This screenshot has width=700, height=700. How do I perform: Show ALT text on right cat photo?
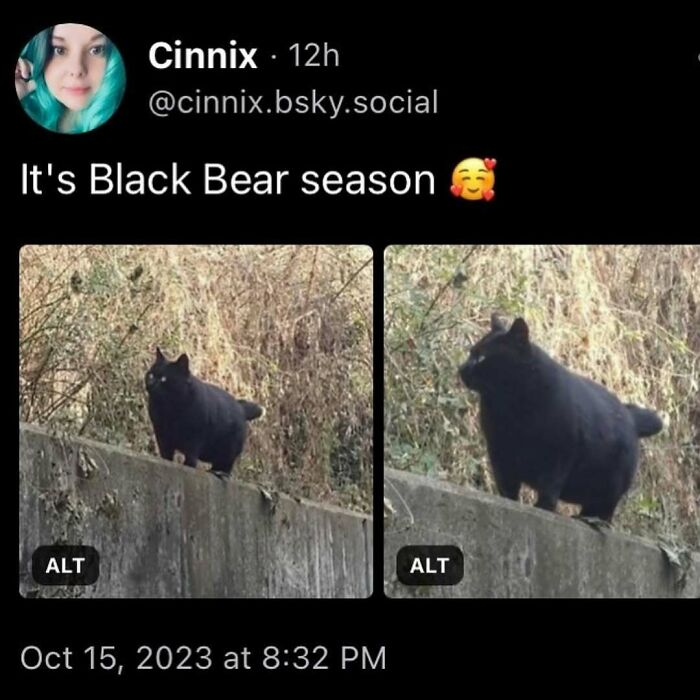[x=429, y=566]
